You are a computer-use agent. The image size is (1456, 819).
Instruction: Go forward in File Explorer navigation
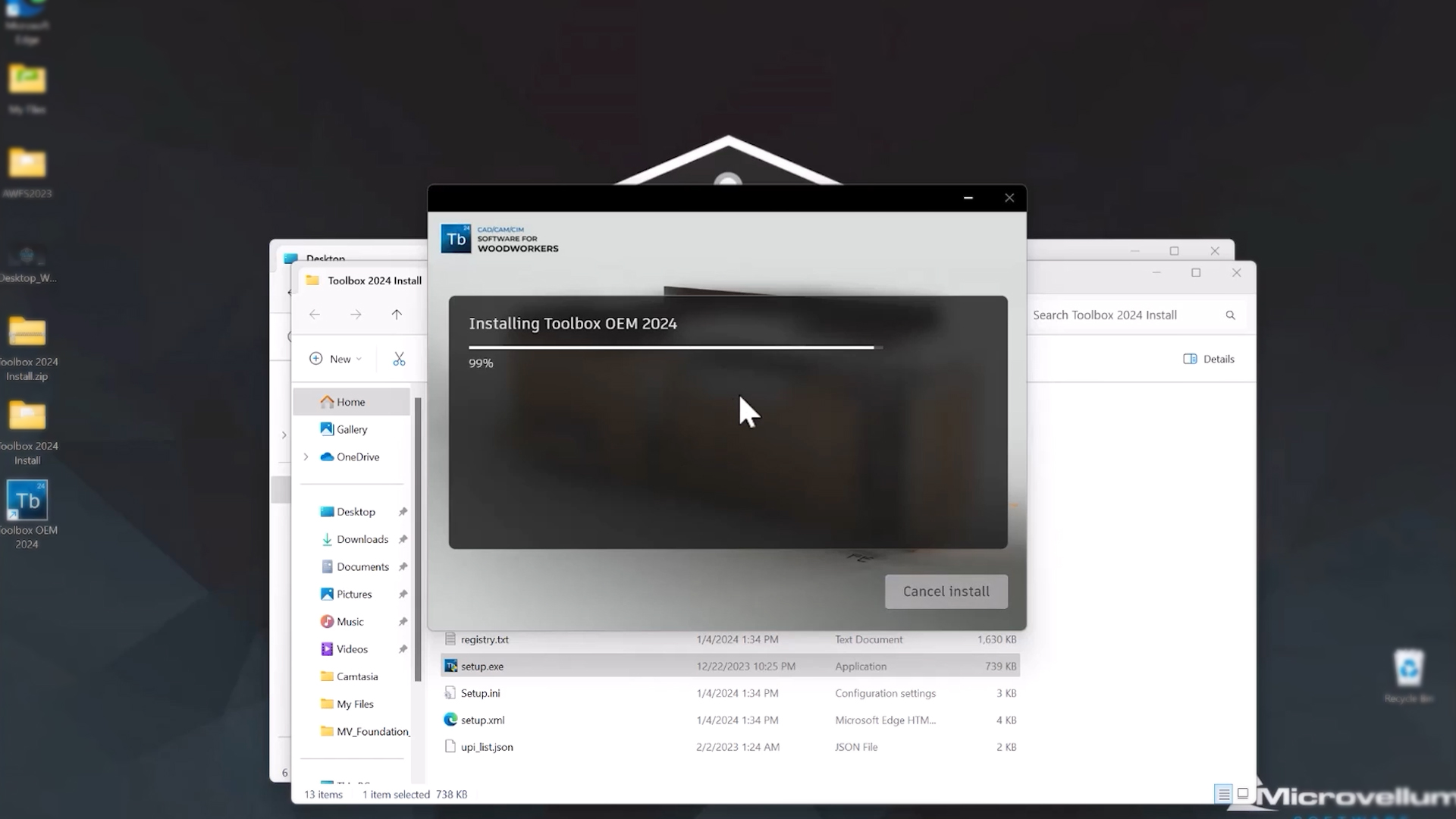356,315
